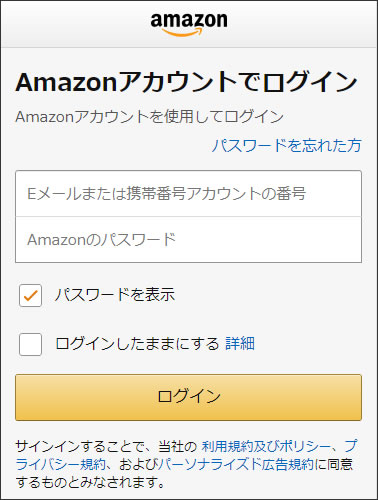Focus the Eメールまたは携帯番号 input field

point(188,194)
